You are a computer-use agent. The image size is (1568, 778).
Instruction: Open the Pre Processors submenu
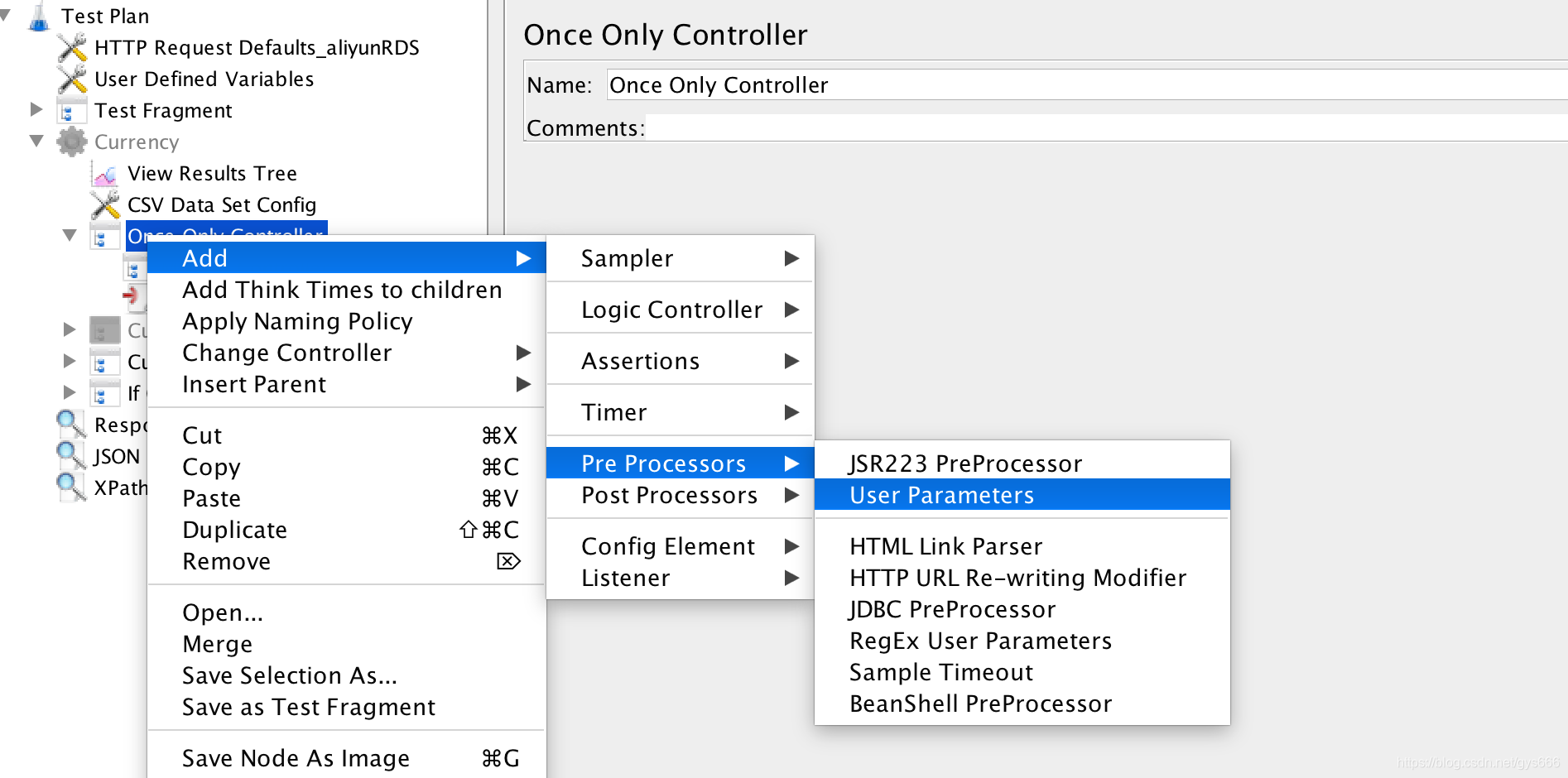point(681,463)
